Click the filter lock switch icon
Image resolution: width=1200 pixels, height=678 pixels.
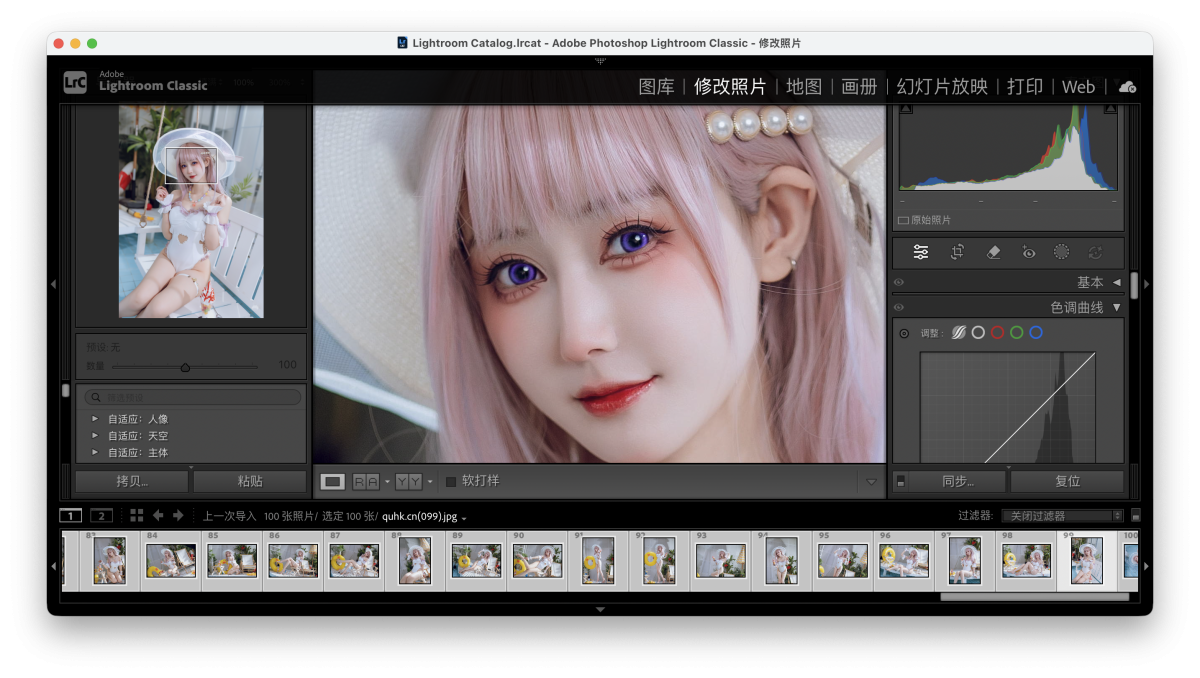(1136, 515)
